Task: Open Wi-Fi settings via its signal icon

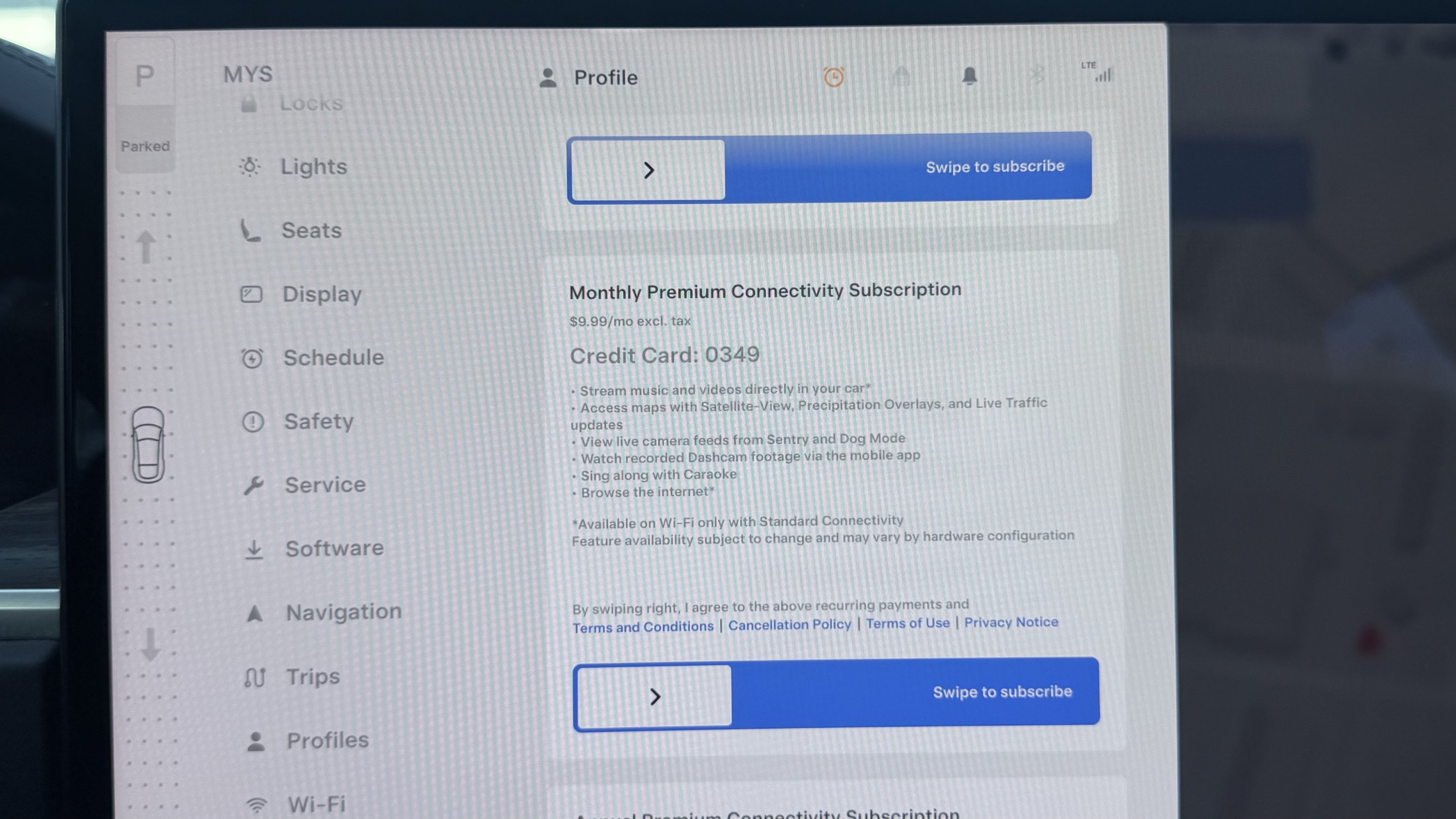Action: pos(257,804)
